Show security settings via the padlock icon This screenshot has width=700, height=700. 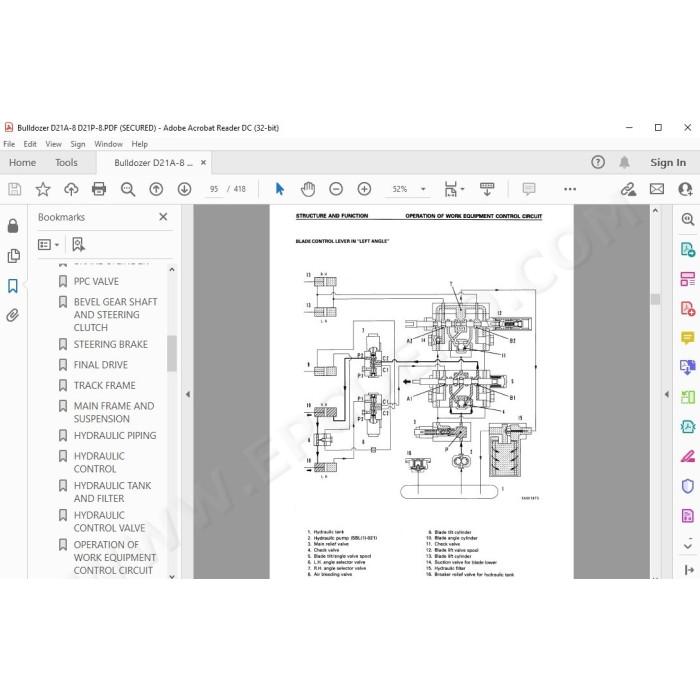pos(13,226)
